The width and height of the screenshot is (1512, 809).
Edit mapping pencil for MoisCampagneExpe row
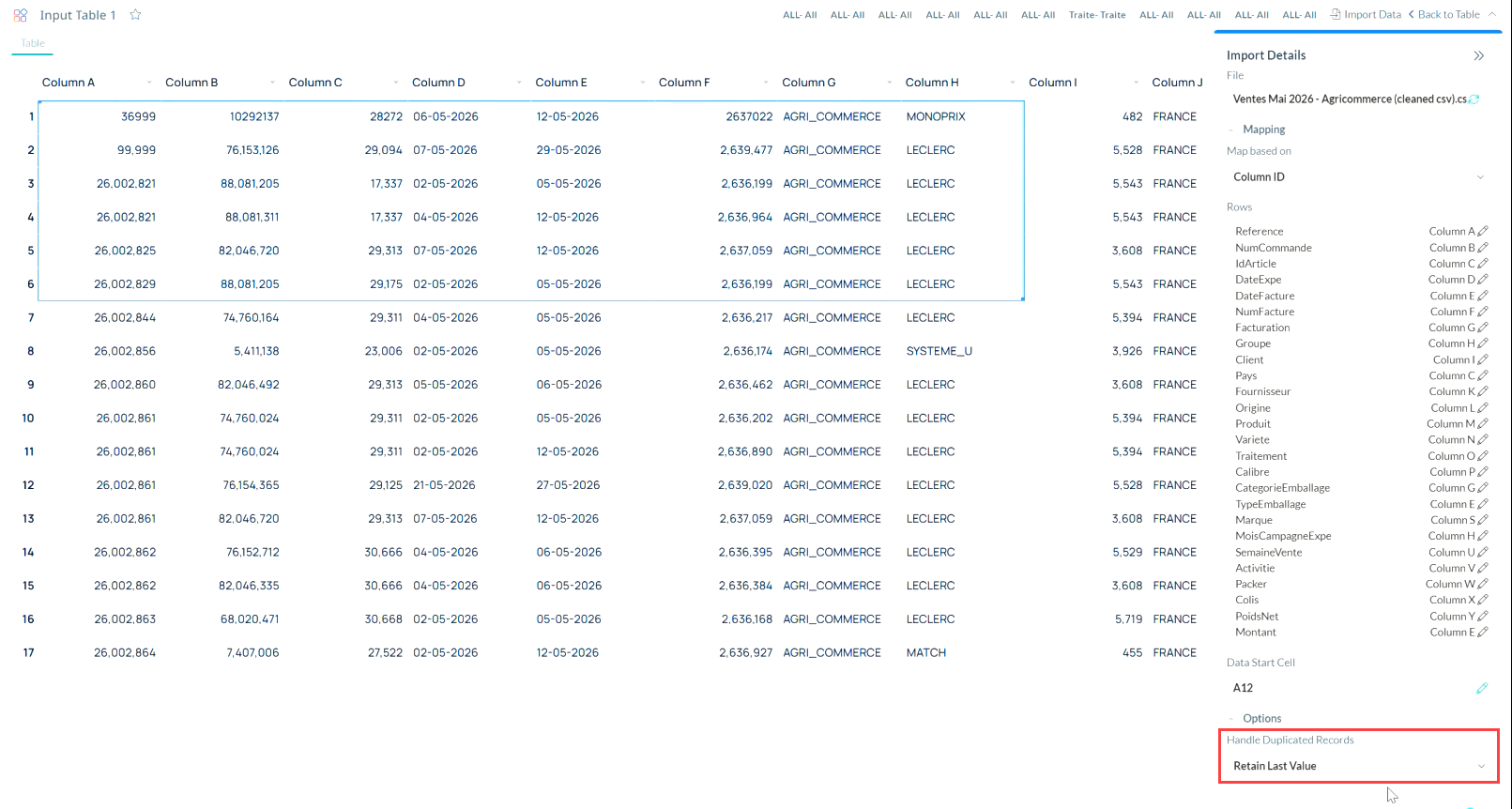1483,536
